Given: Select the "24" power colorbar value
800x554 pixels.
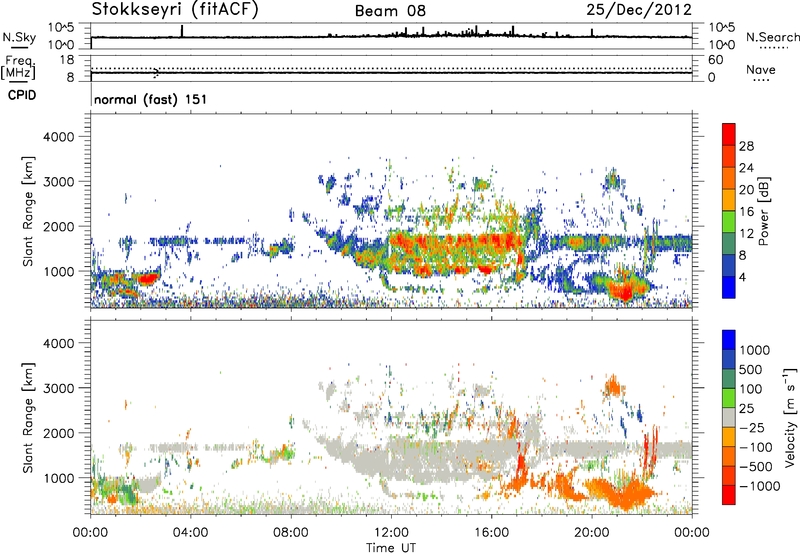Looking at the screenshot, I should (746, 168).
